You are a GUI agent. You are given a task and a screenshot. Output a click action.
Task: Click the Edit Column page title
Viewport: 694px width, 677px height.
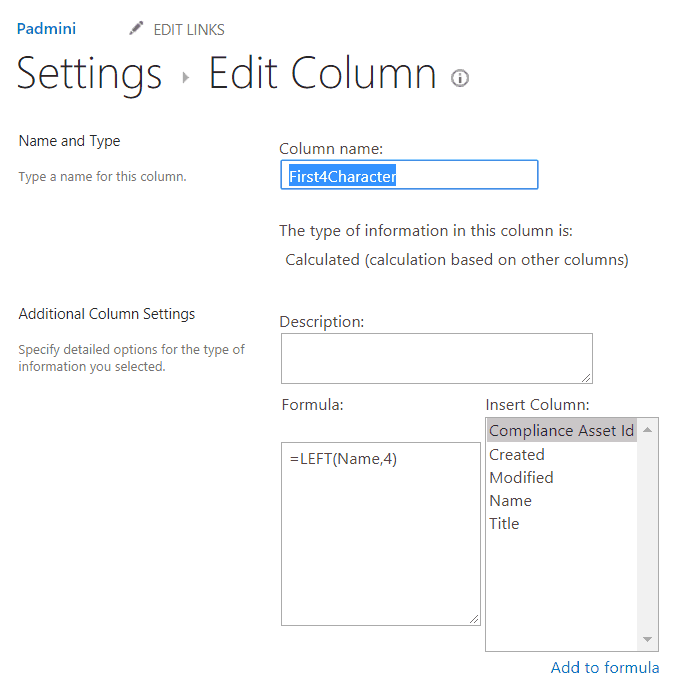[x=323, y=73]
